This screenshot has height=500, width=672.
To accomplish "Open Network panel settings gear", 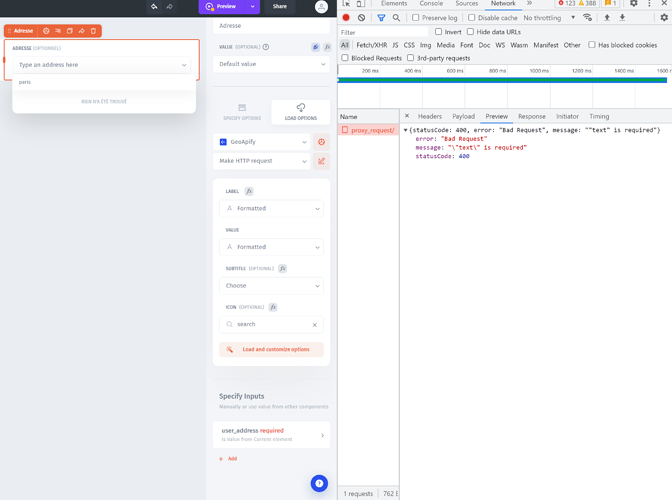I will click(x=664, y=18).
